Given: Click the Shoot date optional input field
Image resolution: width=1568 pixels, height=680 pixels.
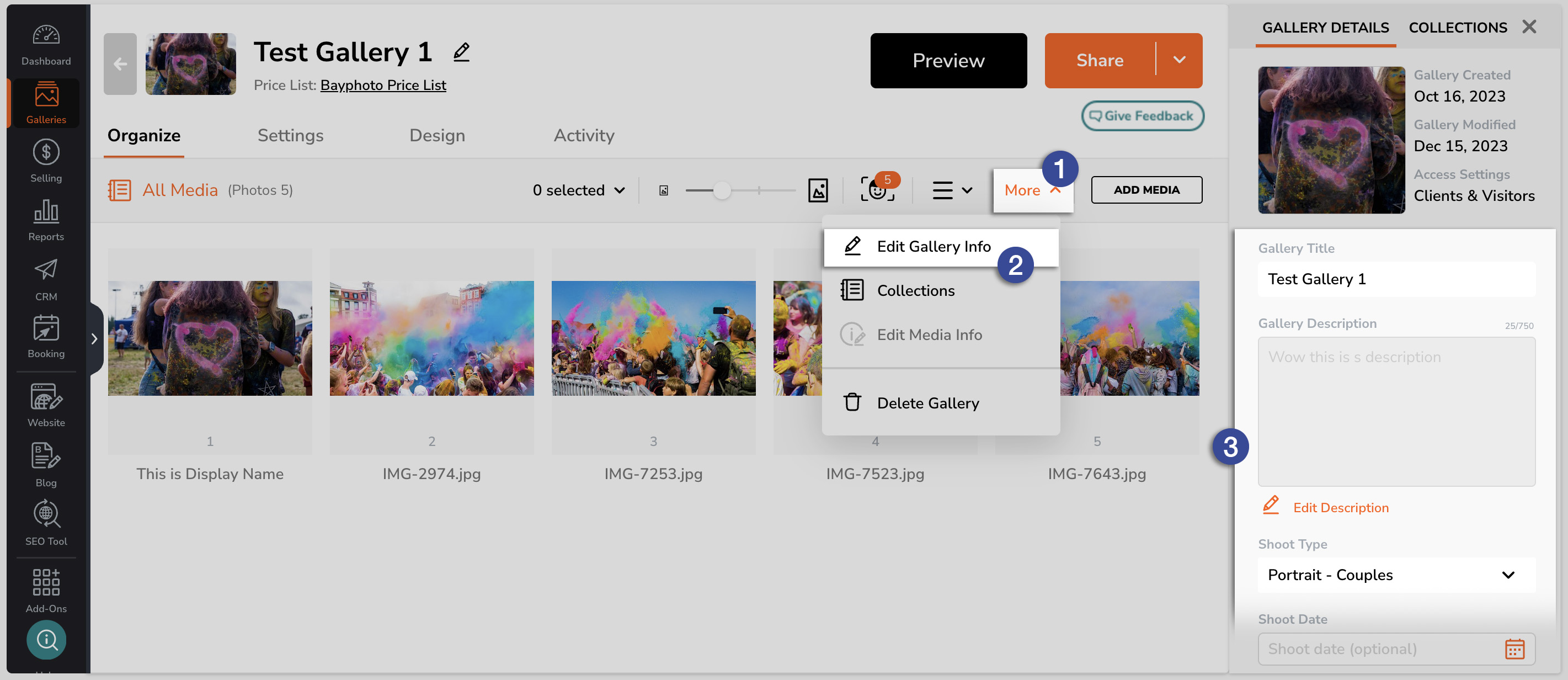Looking at the screenshot, I should pos(1396,649).
